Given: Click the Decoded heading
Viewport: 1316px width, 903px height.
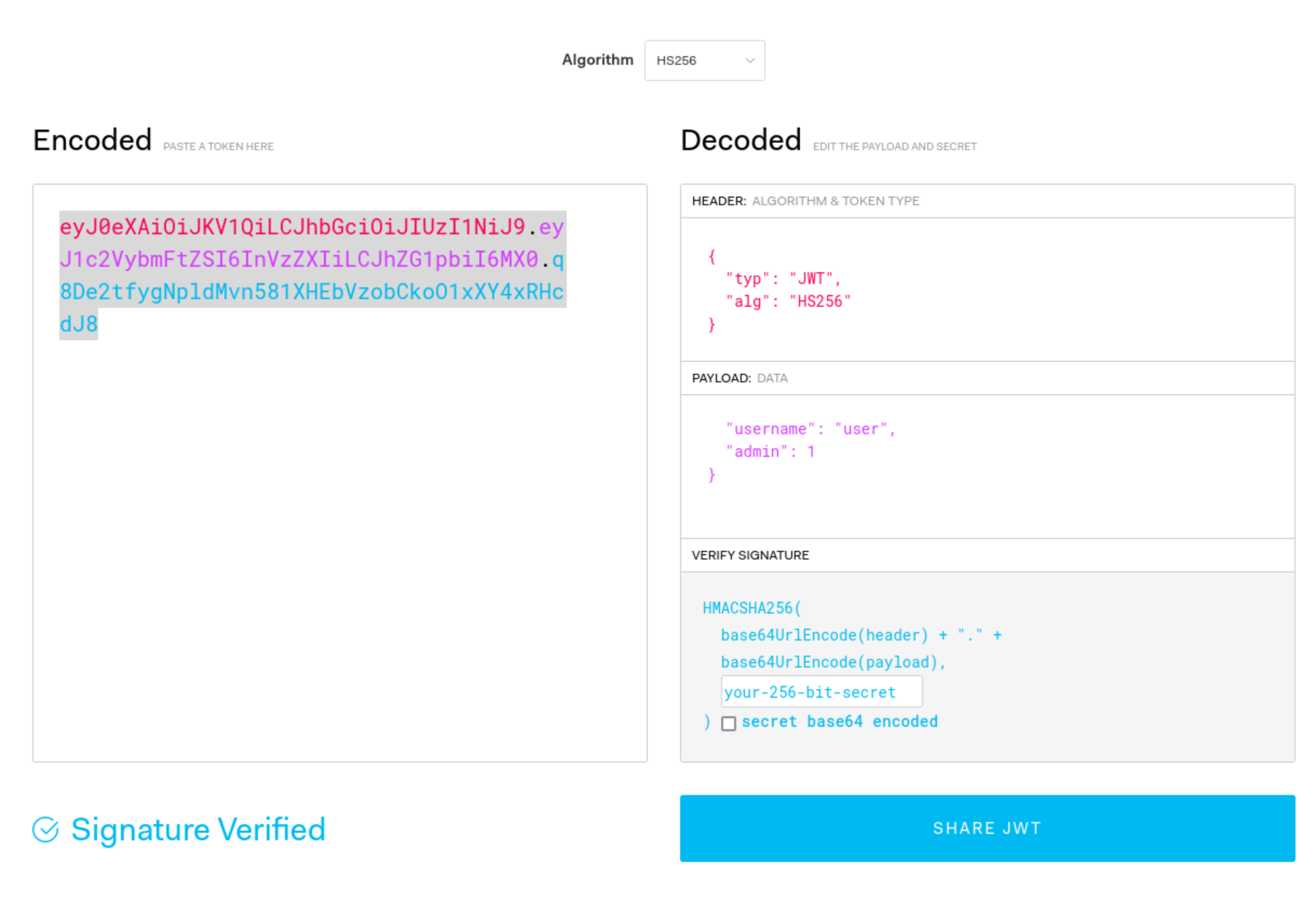Looking at the screenshot, I should tap(741, 140).
